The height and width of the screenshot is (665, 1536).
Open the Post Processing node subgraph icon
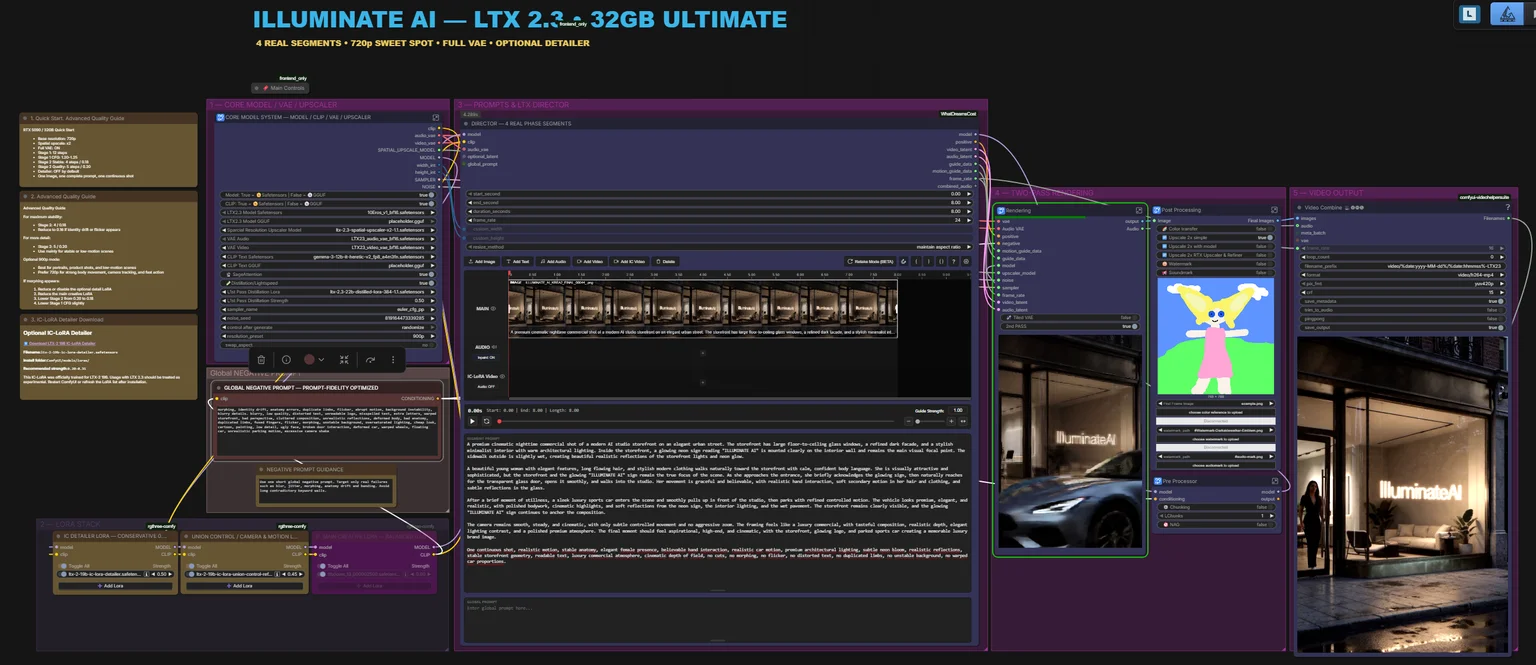coord(1274,210)
